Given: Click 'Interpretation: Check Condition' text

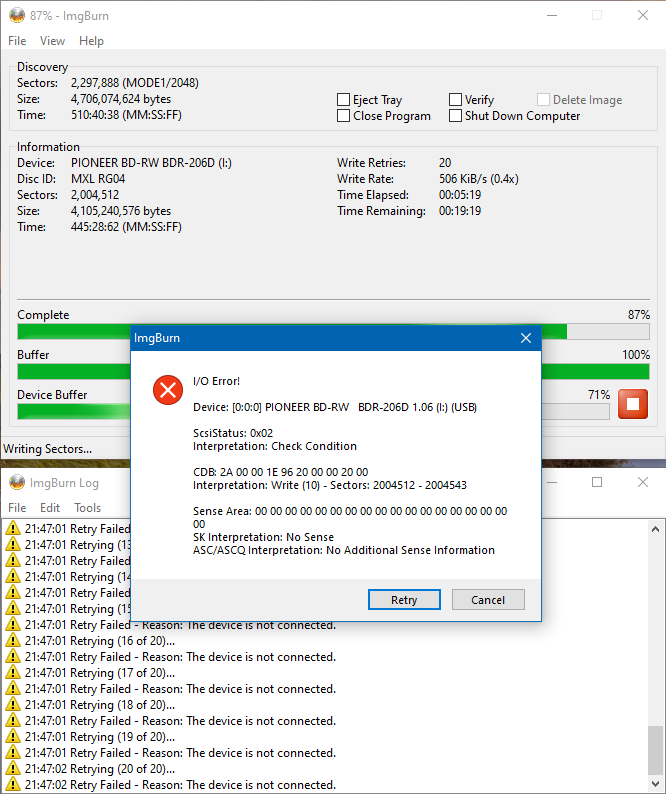Looking at the screenshot, I should 275,446.
